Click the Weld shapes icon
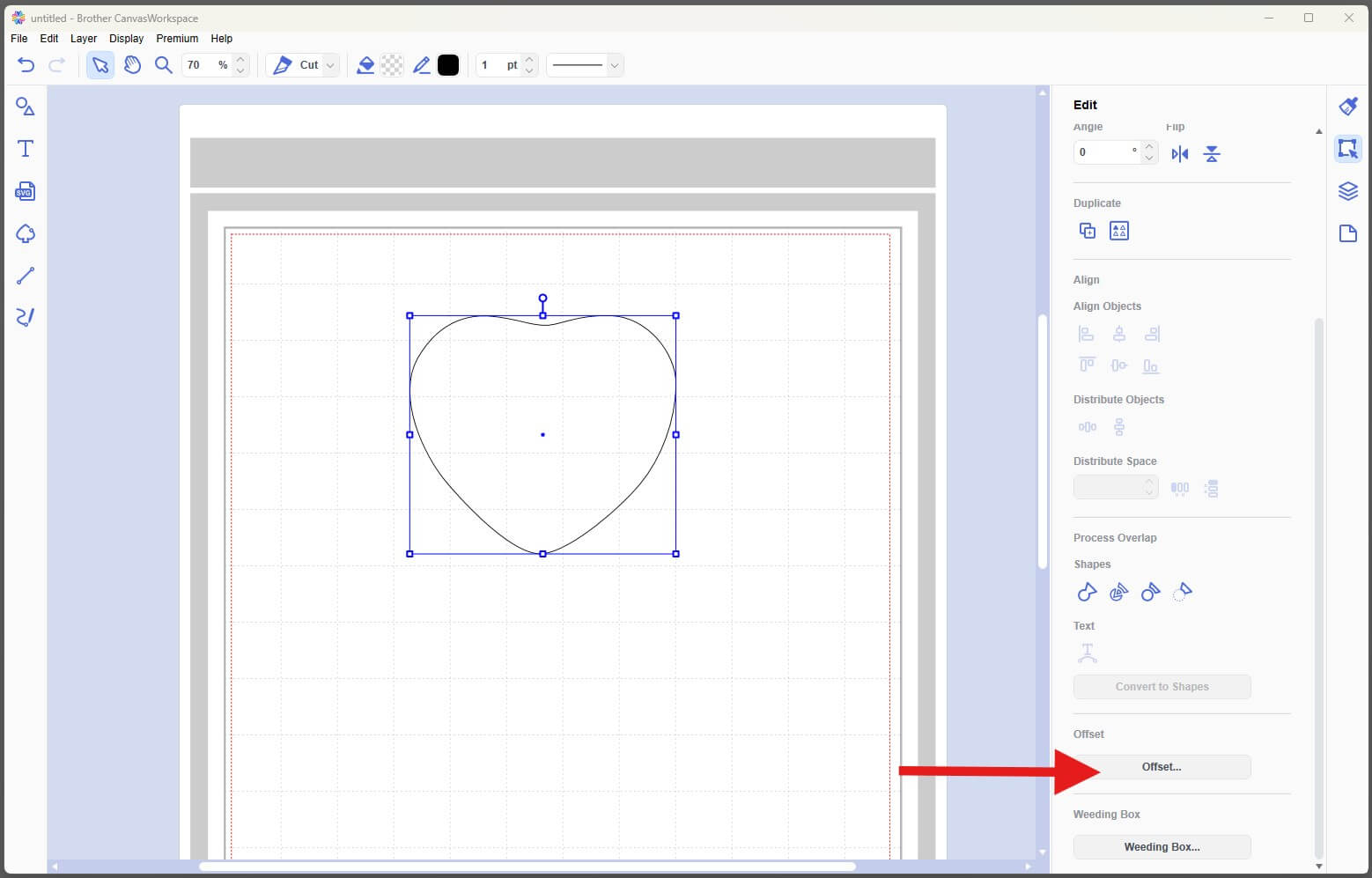Image resolution: width=1372 pixels, height=878 pixels. click(x=1087, y=592)
